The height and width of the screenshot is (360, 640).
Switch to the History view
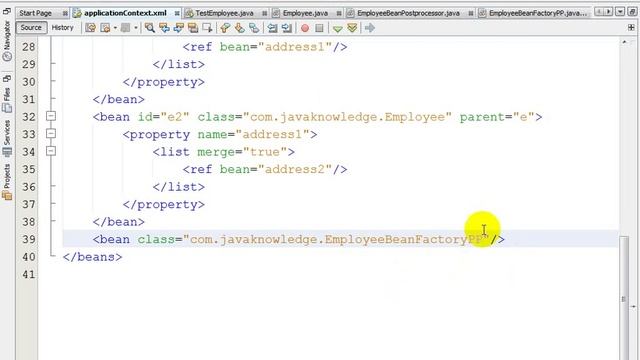(x=62, y=28)
